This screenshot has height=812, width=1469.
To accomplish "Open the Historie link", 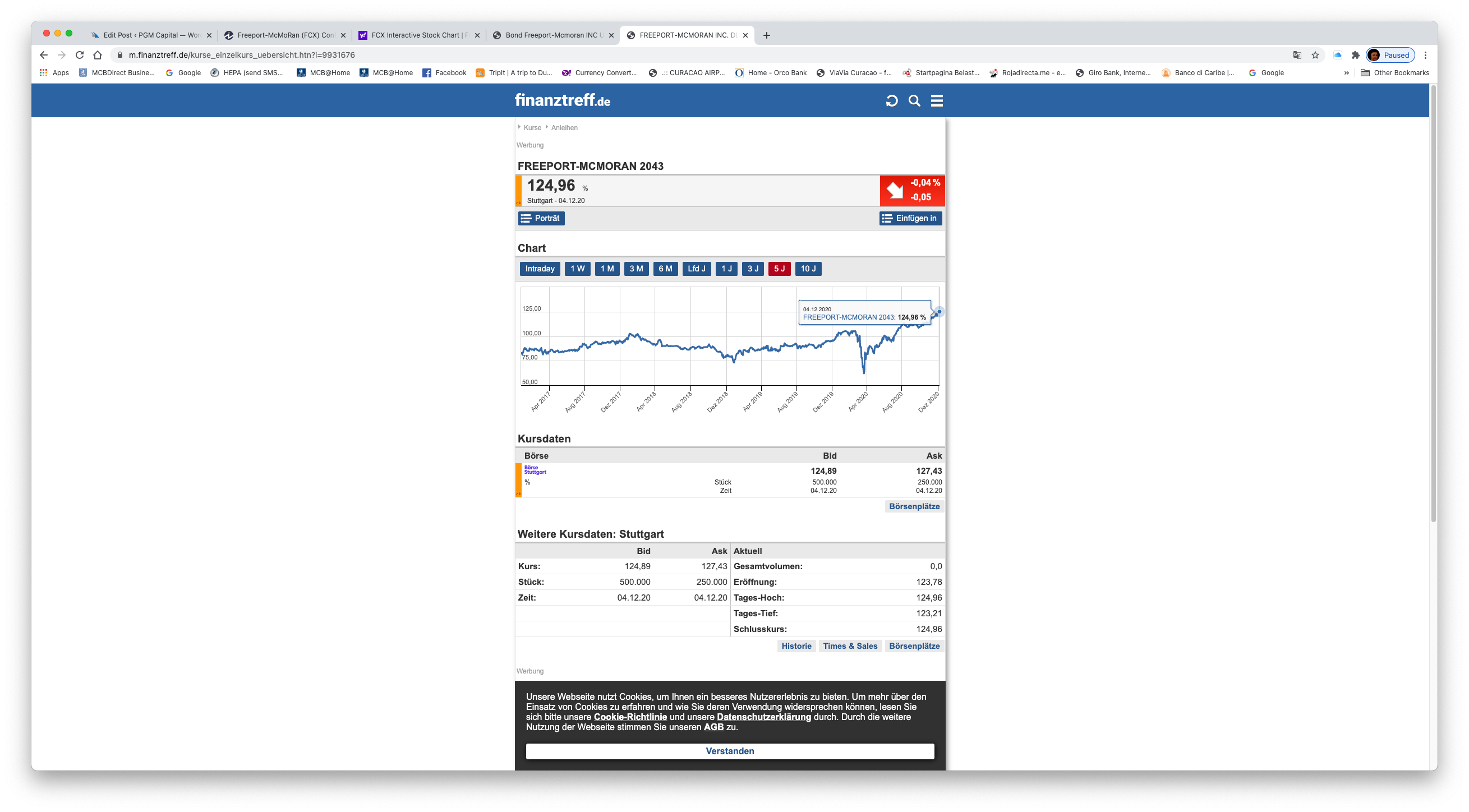I will click(x=796, y=646).
